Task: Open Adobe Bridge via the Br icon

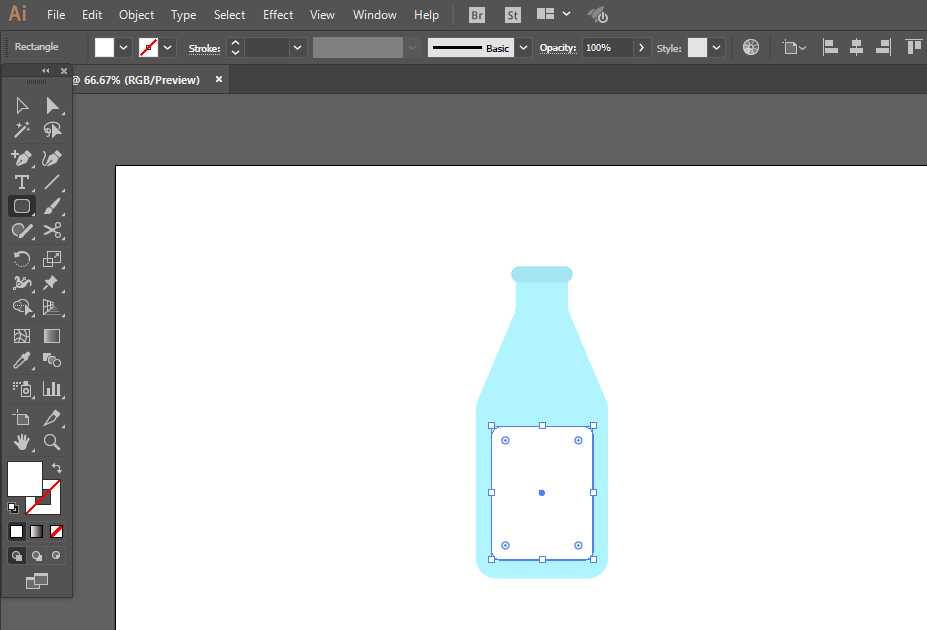Action: pos(476,14)
